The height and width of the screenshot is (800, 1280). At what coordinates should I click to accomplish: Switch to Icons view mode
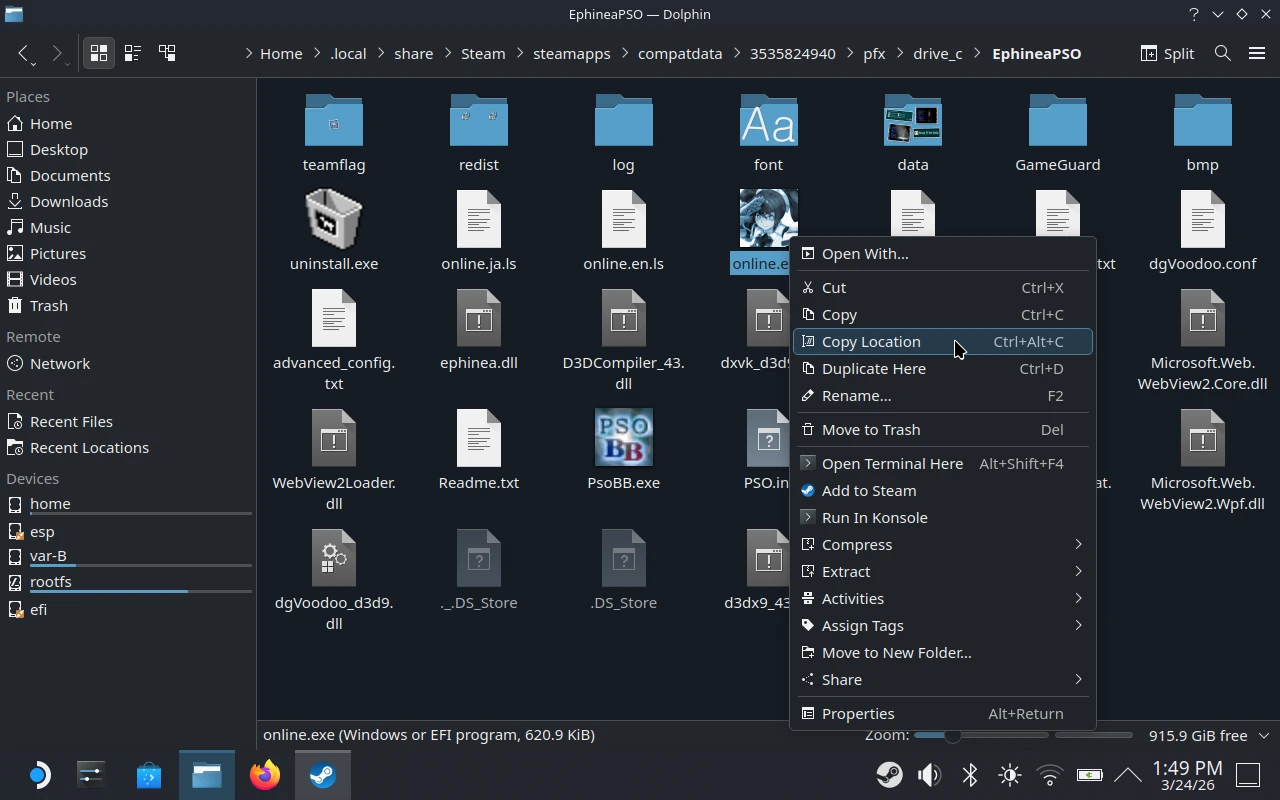click(98, 53)
